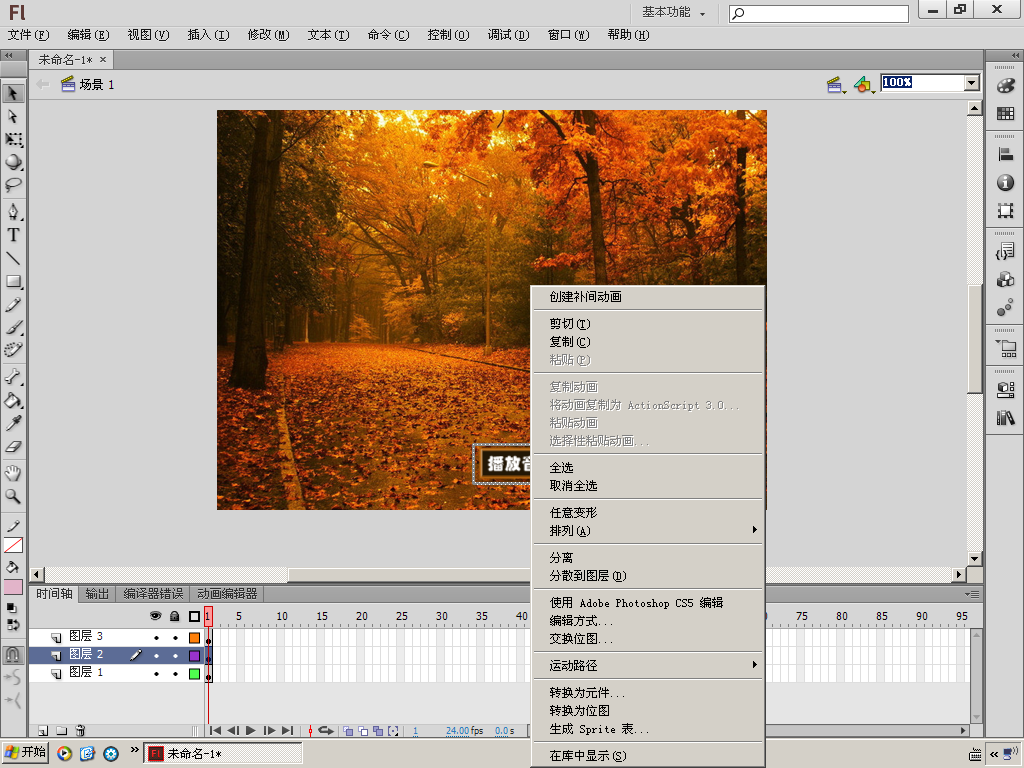
Task: Lock or unlock all layers icon
Action: pyautogui.click(x=174, y=616)
